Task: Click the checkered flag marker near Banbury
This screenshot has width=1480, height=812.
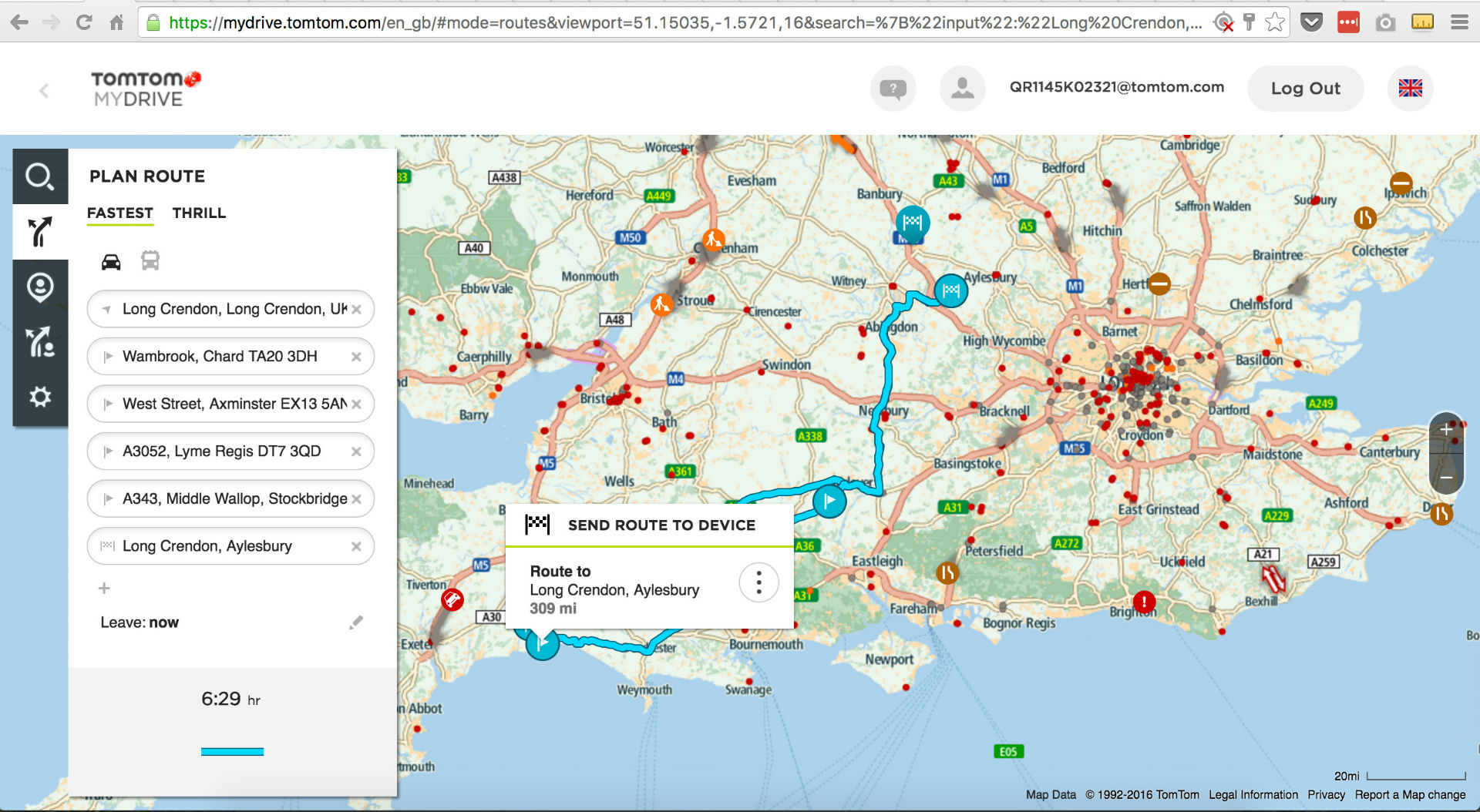Action: pos(913,223)
